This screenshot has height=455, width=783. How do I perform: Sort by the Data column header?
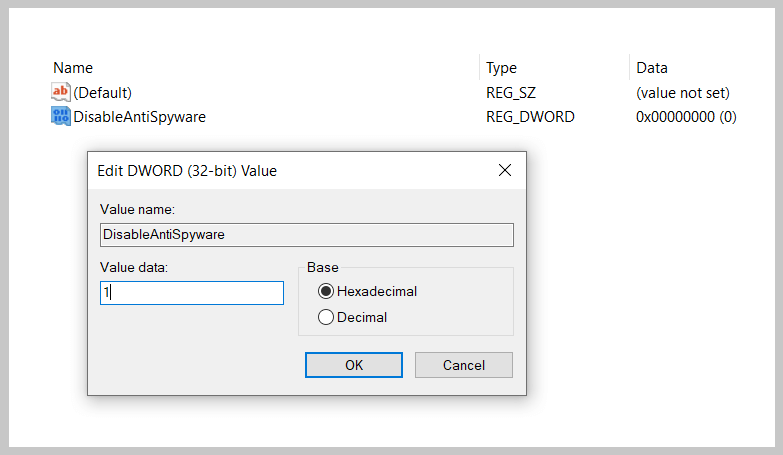coord(652,67)
